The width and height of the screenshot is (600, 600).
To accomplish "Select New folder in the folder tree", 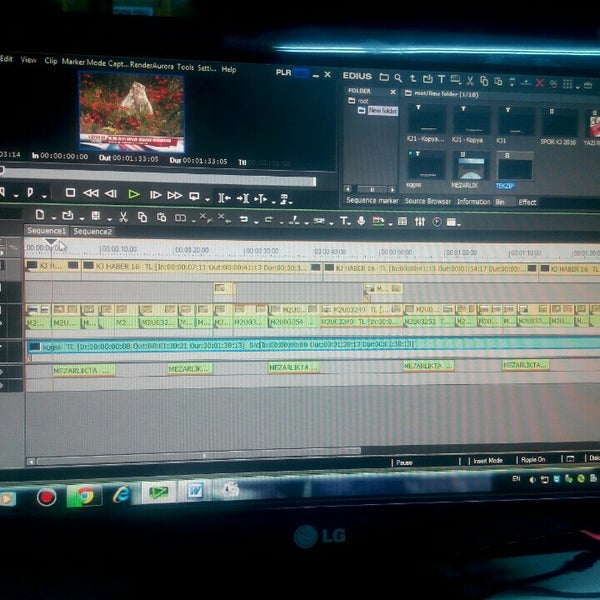I will (x=378, y=111).
